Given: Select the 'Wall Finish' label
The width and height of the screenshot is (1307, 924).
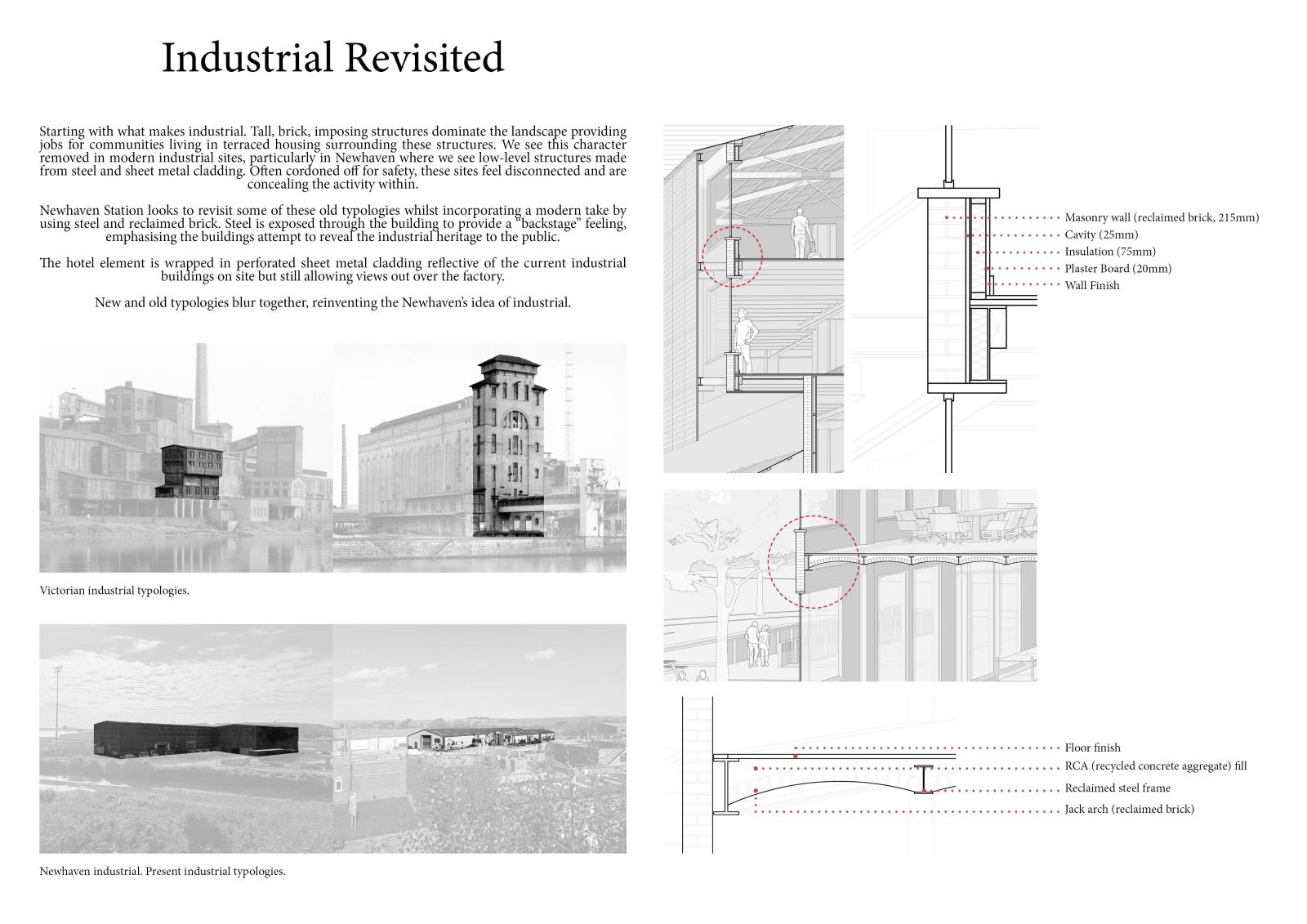Looking at the screenshot, I should pyautogui.click(x=1092, y=285).
